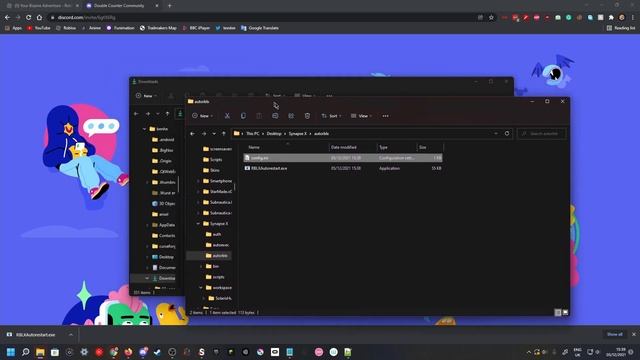Open the Funimation bookmark

coord(120,28)
